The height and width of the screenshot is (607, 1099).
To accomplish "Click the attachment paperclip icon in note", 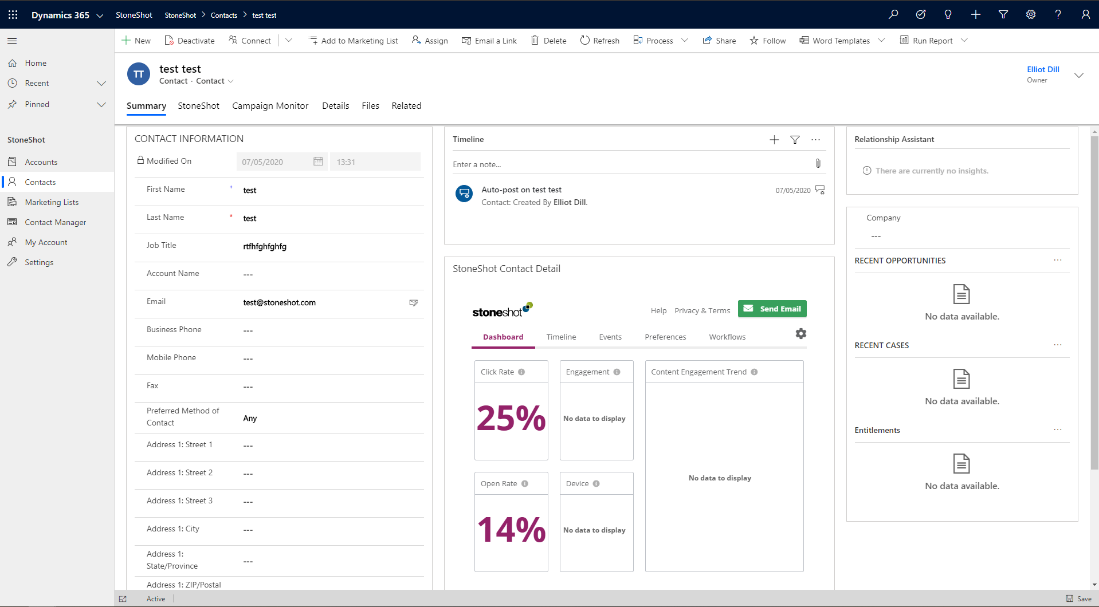I will click(x=817, y=163).
